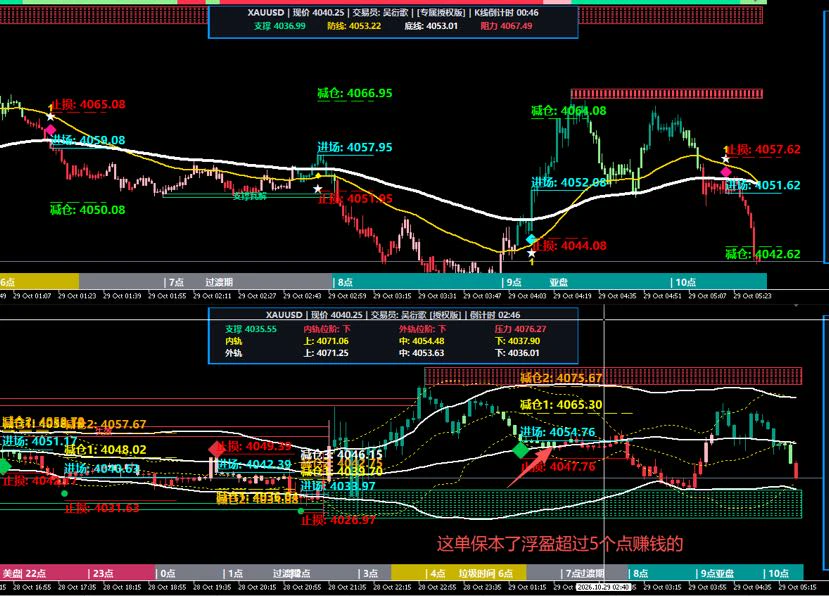829x596 pixels.
Task: Click the red annotation text 这单保本了浮盈超过5个点赚钱的
Action: click(x=560, y=544)
